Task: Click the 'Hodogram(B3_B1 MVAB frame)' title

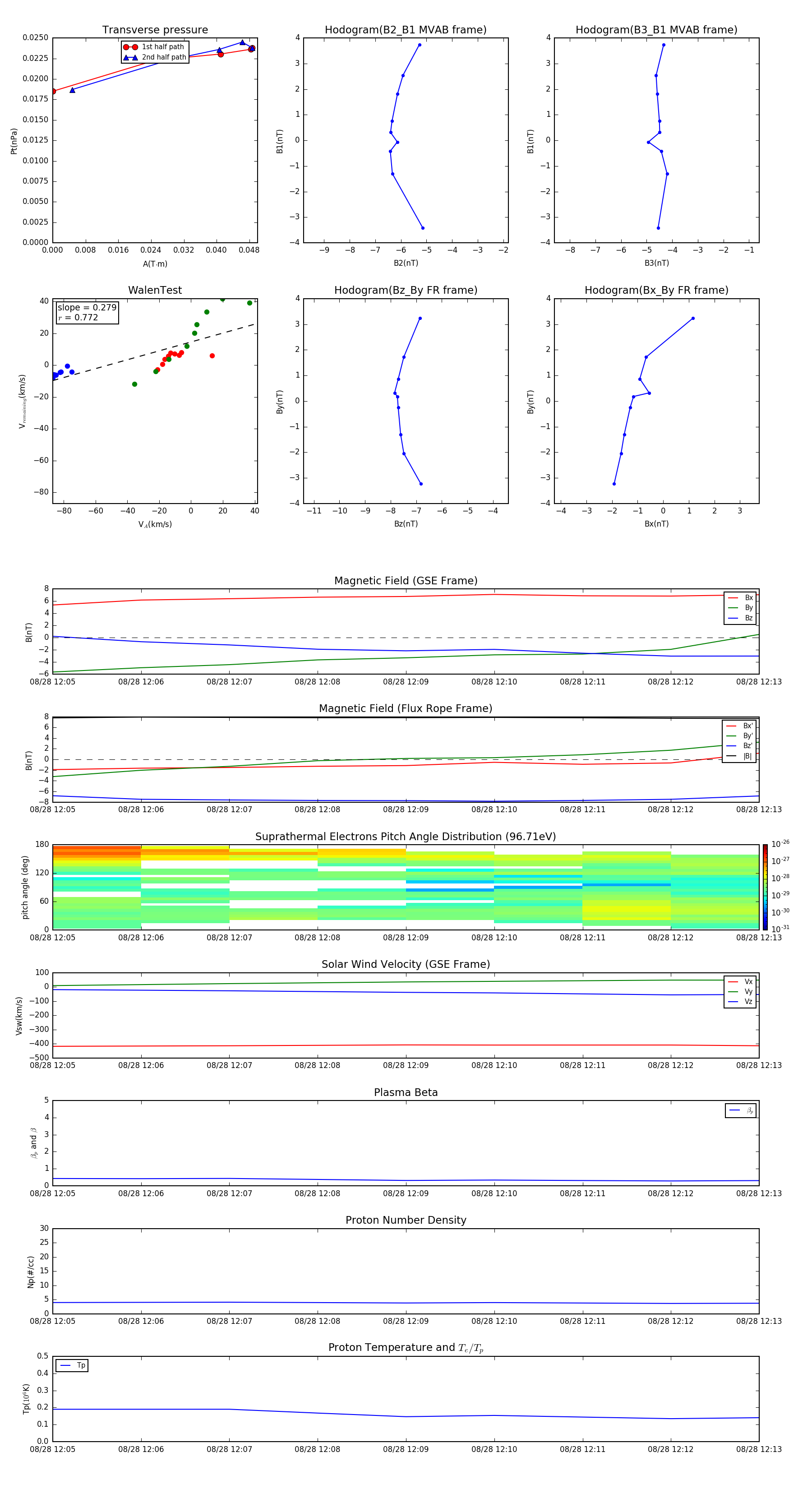Action: [x=656, y=30]
